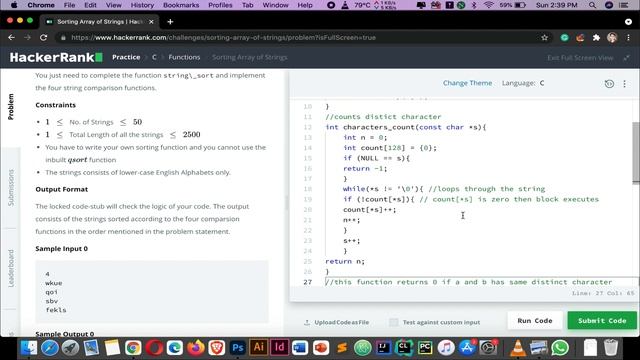Image resolution: width=640 pixels, height=360 pixels.
Task: Switch to the Submissions side tab
Action: [x=11, y=188]
